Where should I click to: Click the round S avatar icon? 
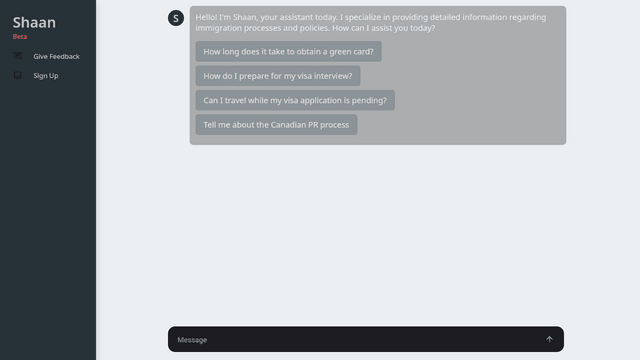point(176,18)
